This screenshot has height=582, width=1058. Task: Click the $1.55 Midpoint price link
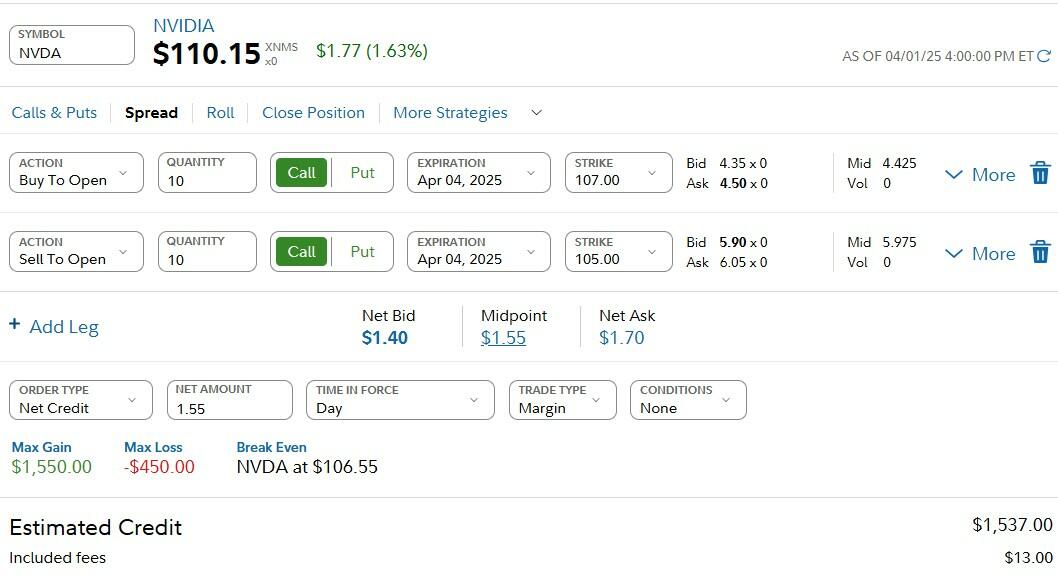(503, 338)
